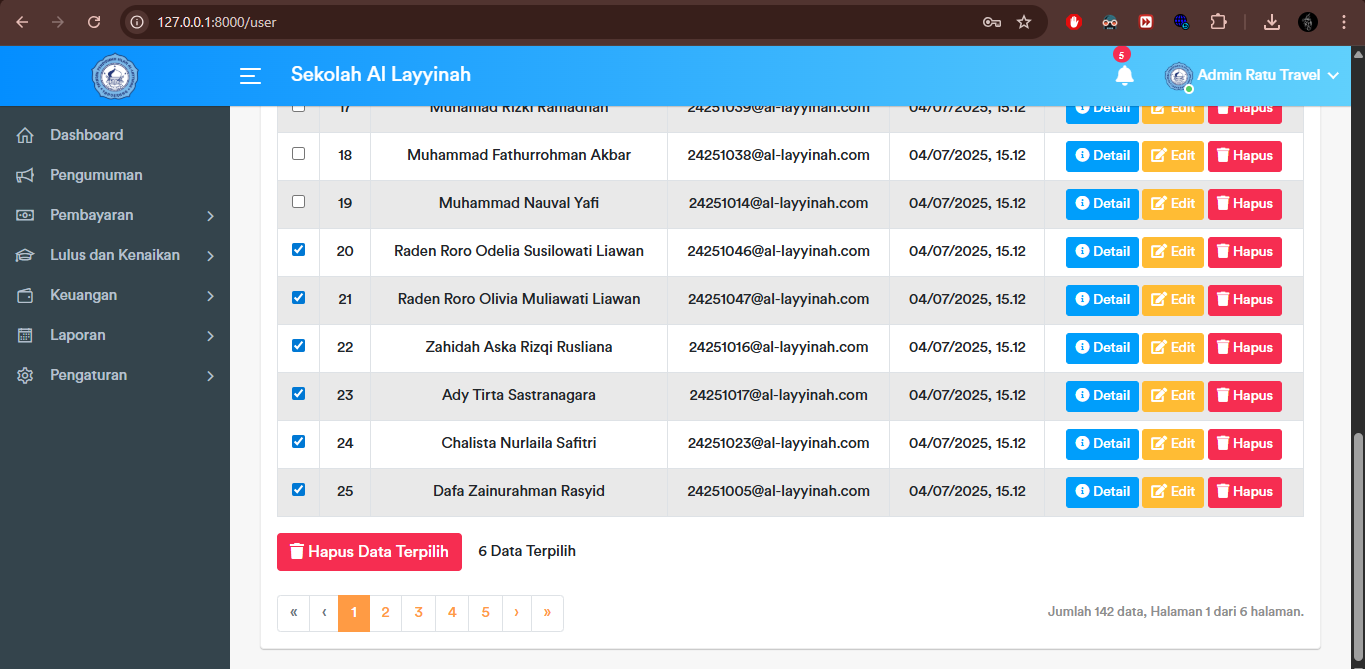
Task: Click Hapus Data Terpilih button
Action: pos(369,552)
